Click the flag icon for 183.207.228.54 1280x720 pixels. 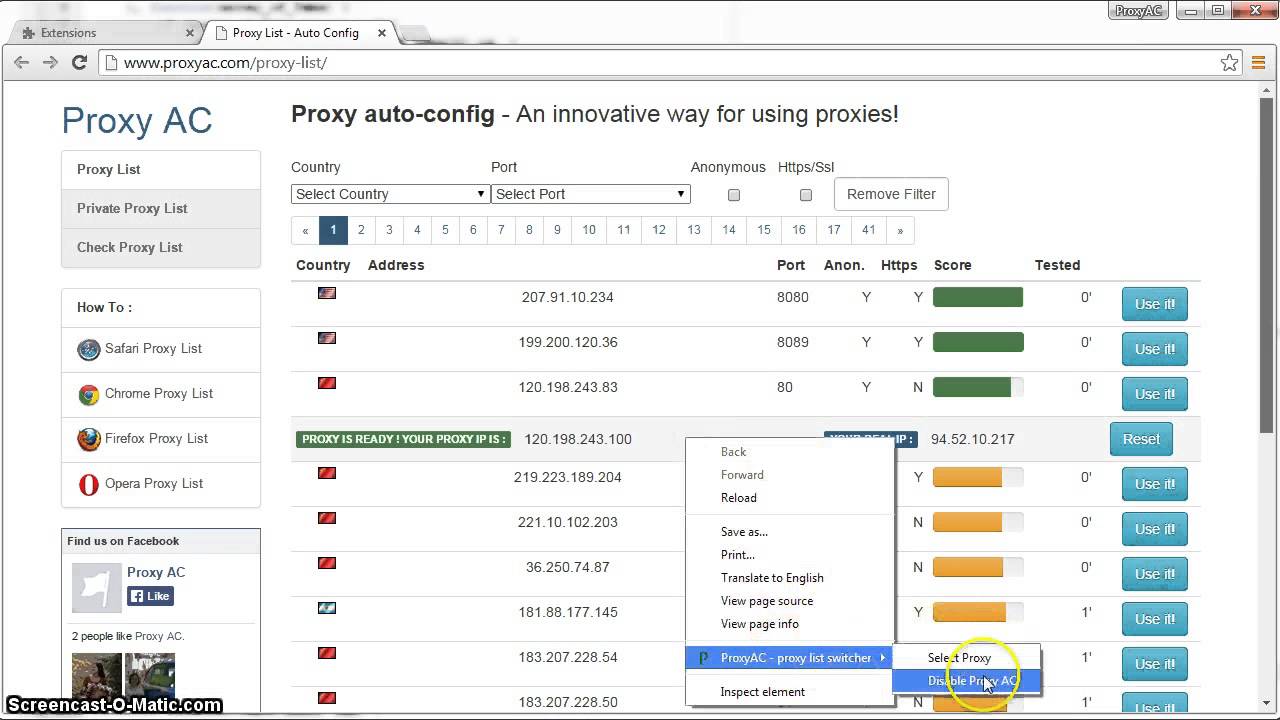coord(327,653)
